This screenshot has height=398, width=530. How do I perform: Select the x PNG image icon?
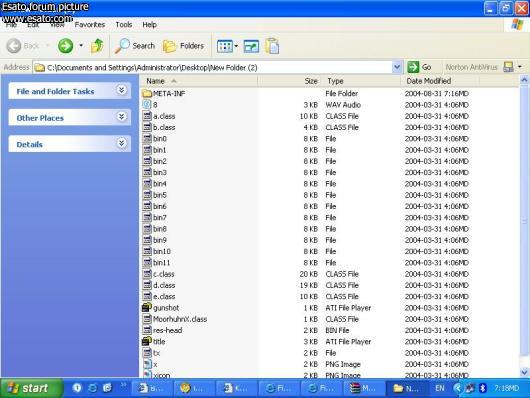pyautogui.click(x=147, y=364)
